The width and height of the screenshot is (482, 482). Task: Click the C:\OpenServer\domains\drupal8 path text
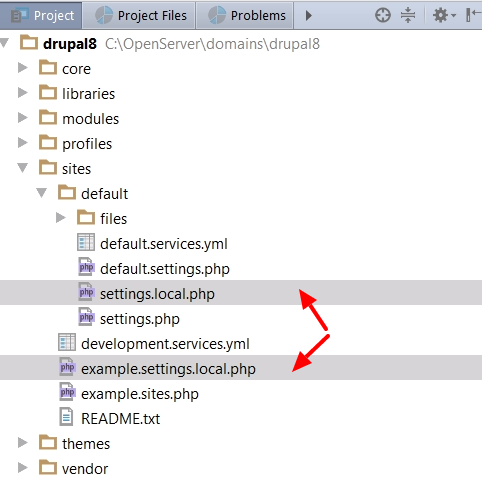tap(213, 44)
